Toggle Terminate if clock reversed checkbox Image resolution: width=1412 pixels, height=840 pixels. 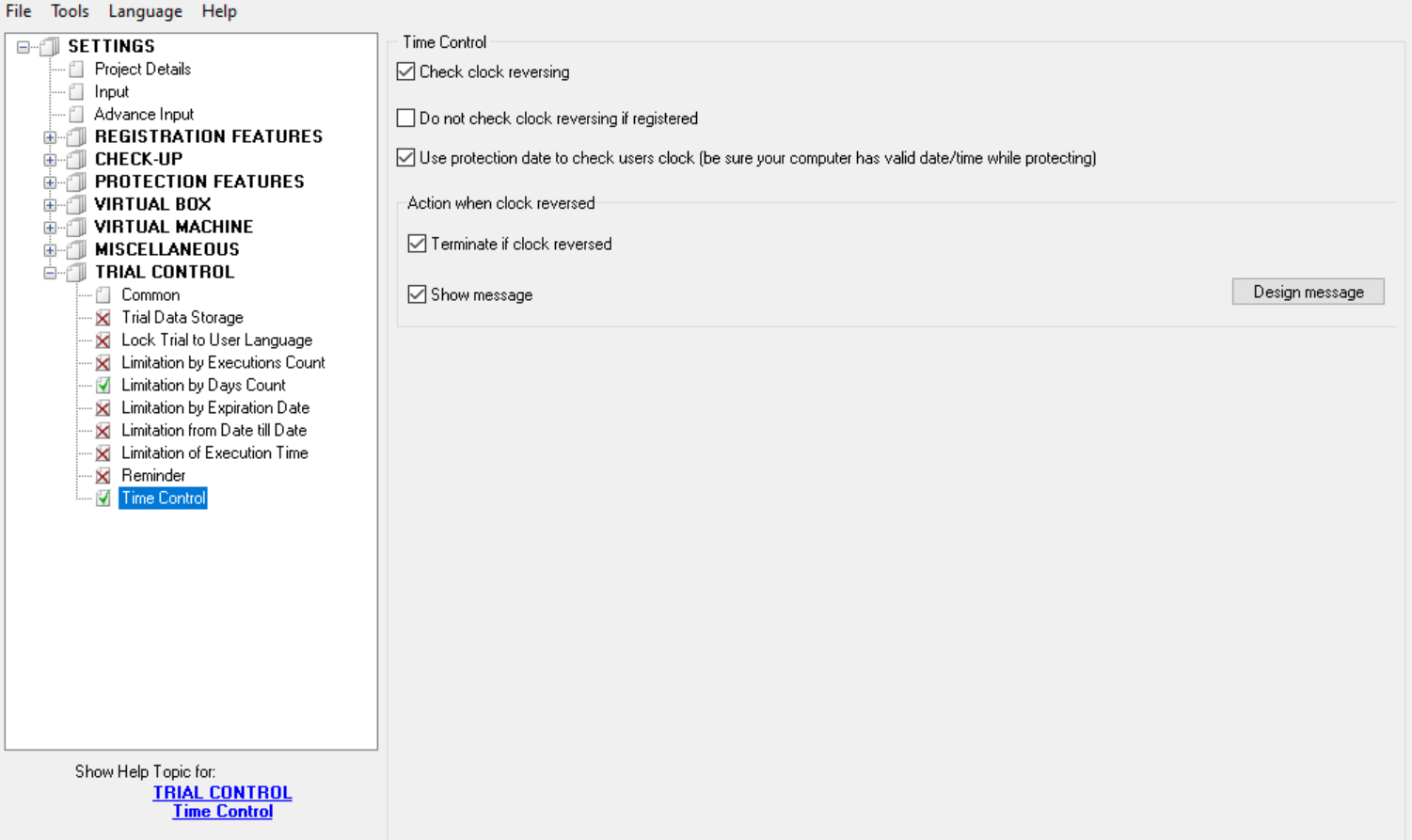[418, 244]
